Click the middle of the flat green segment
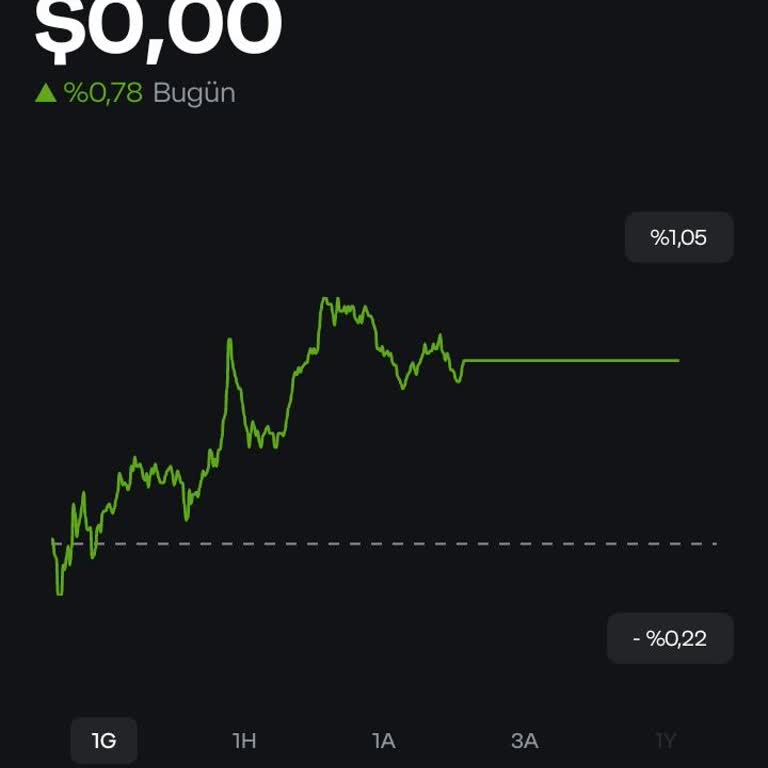The height and width of the screenshot is (768, 768). 570,360
